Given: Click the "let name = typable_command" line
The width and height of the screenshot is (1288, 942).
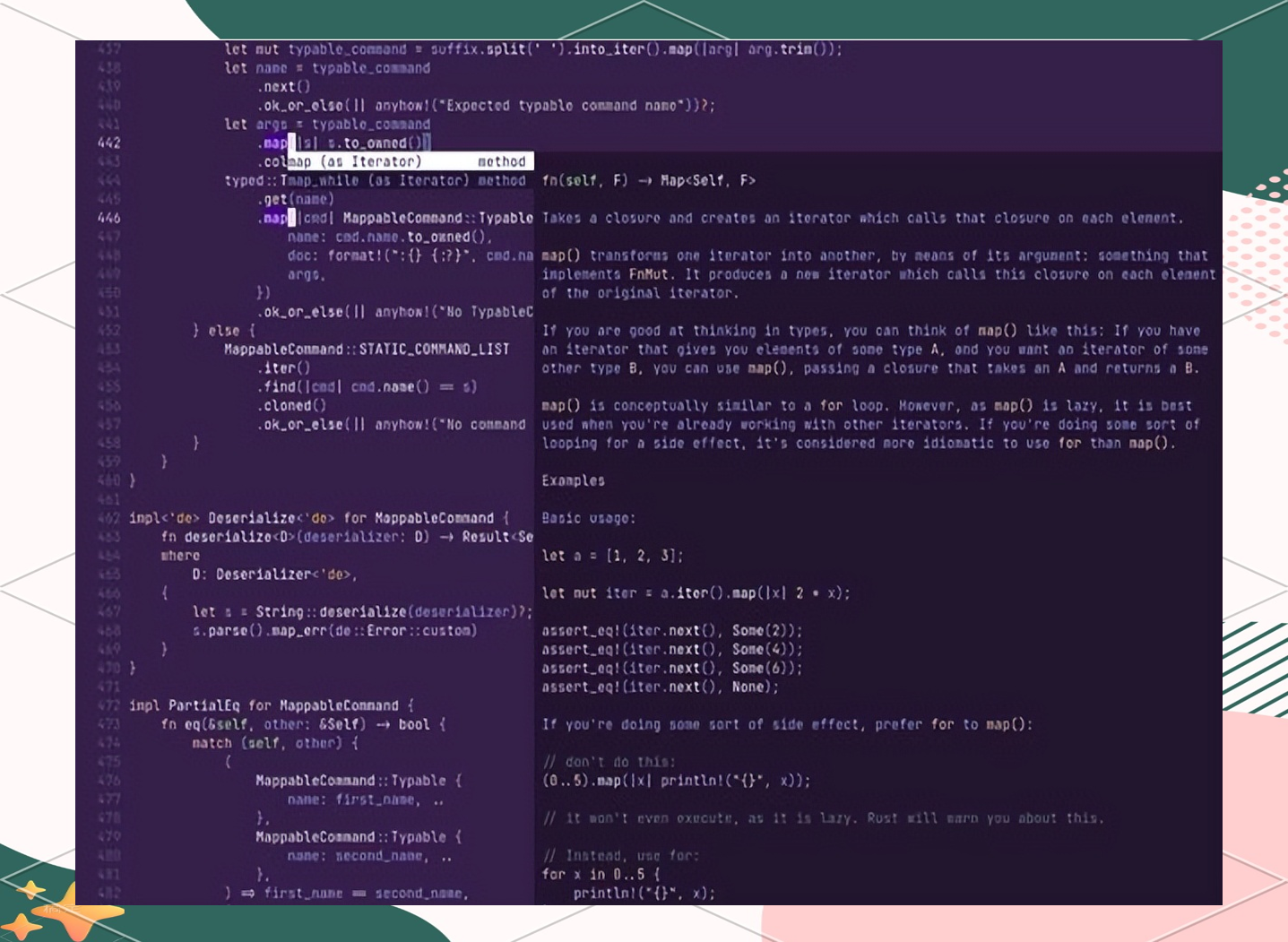Looking at the screenshot, I should pos(327,68).
